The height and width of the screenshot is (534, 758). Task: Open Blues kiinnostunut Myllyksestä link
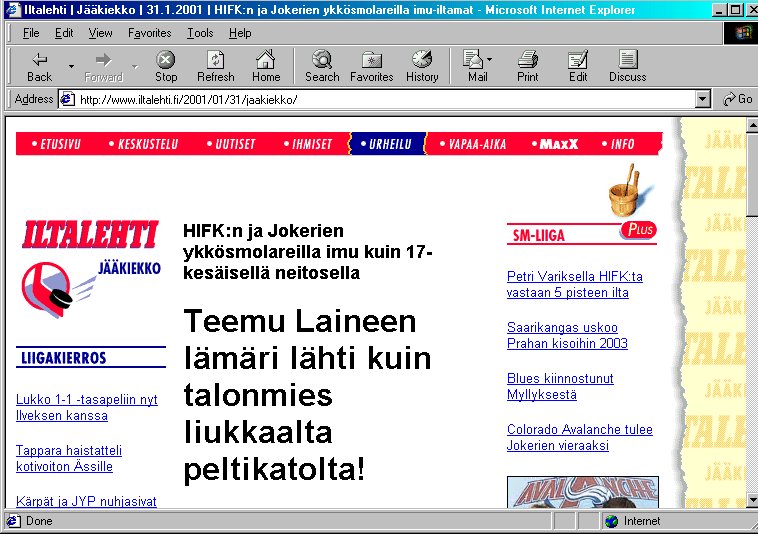[560, 386]
